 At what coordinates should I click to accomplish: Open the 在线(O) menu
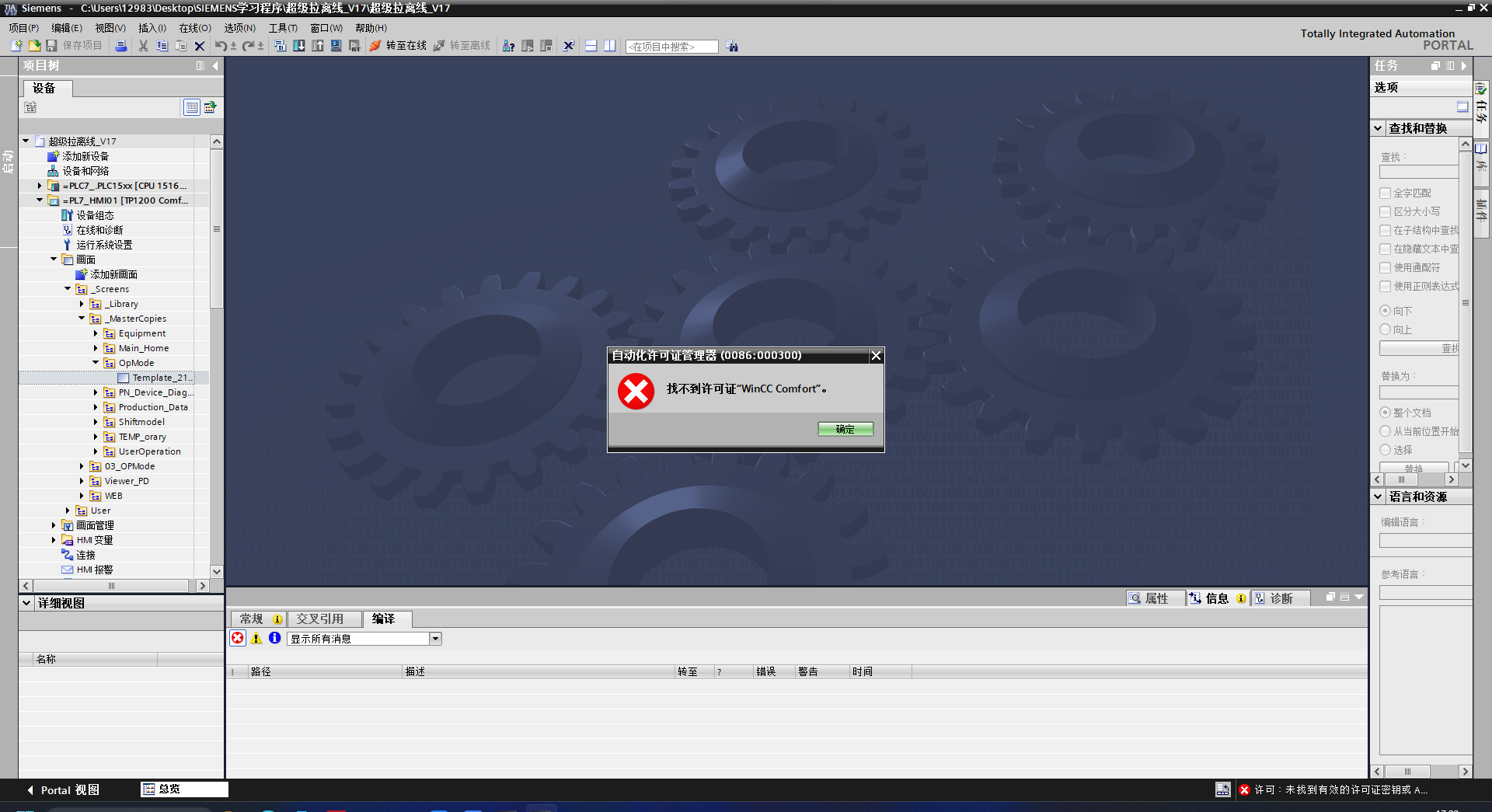click(x=194, y=28)
